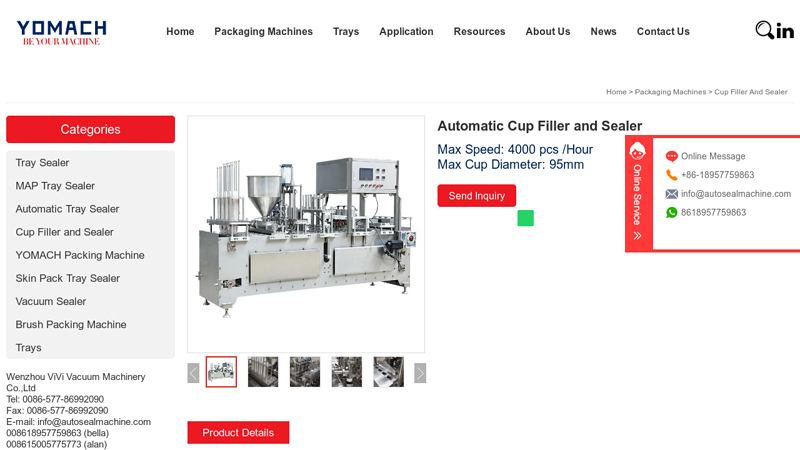Open the Resources menu item

[480, 32]
